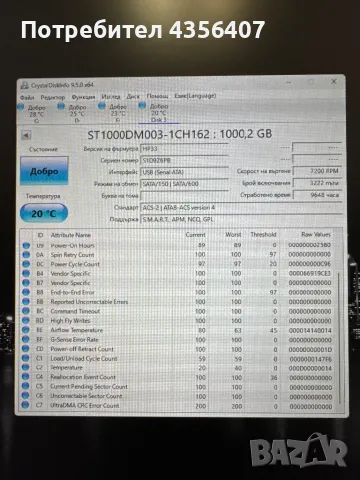This screenshot has height=480, width=360.
Task: Click the status dot for Current Pending Sector Count
Action: (x=26, y=386)
